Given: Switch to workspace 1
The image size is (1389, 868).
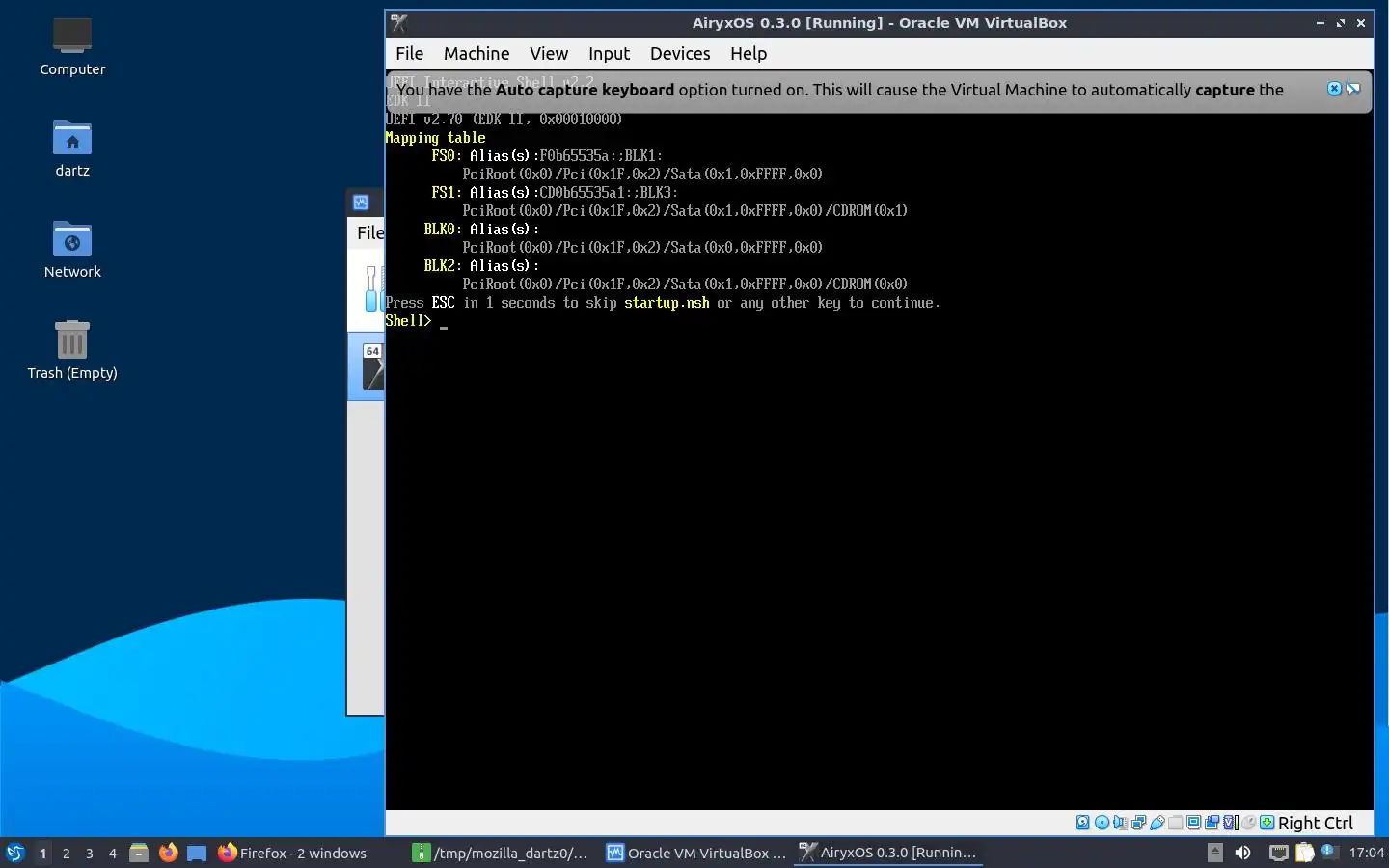Looking at the screenshot, I should click(42, 853).
